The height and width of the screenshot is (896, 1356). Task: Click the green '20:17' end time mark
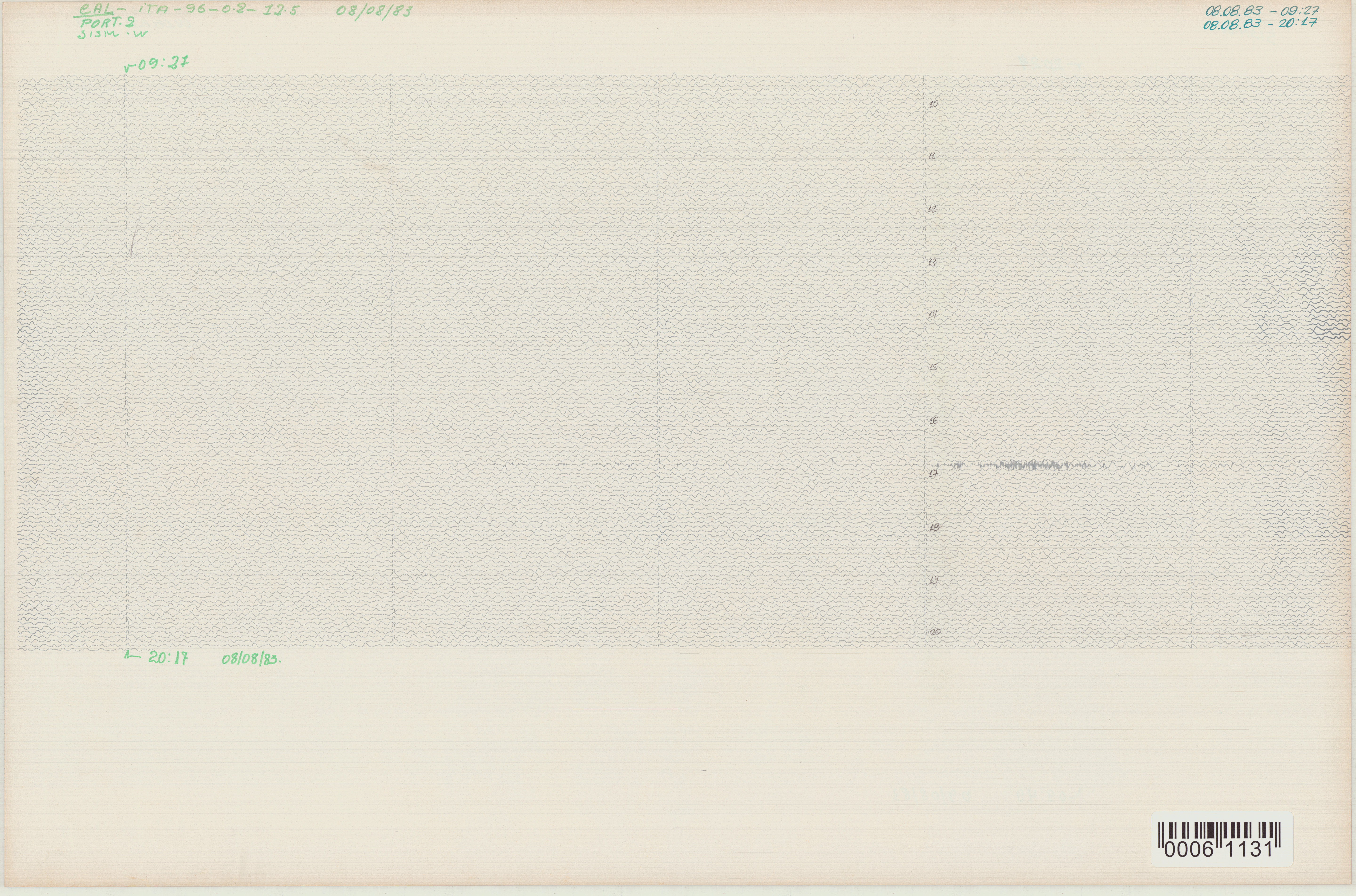(x=157, y=658)
